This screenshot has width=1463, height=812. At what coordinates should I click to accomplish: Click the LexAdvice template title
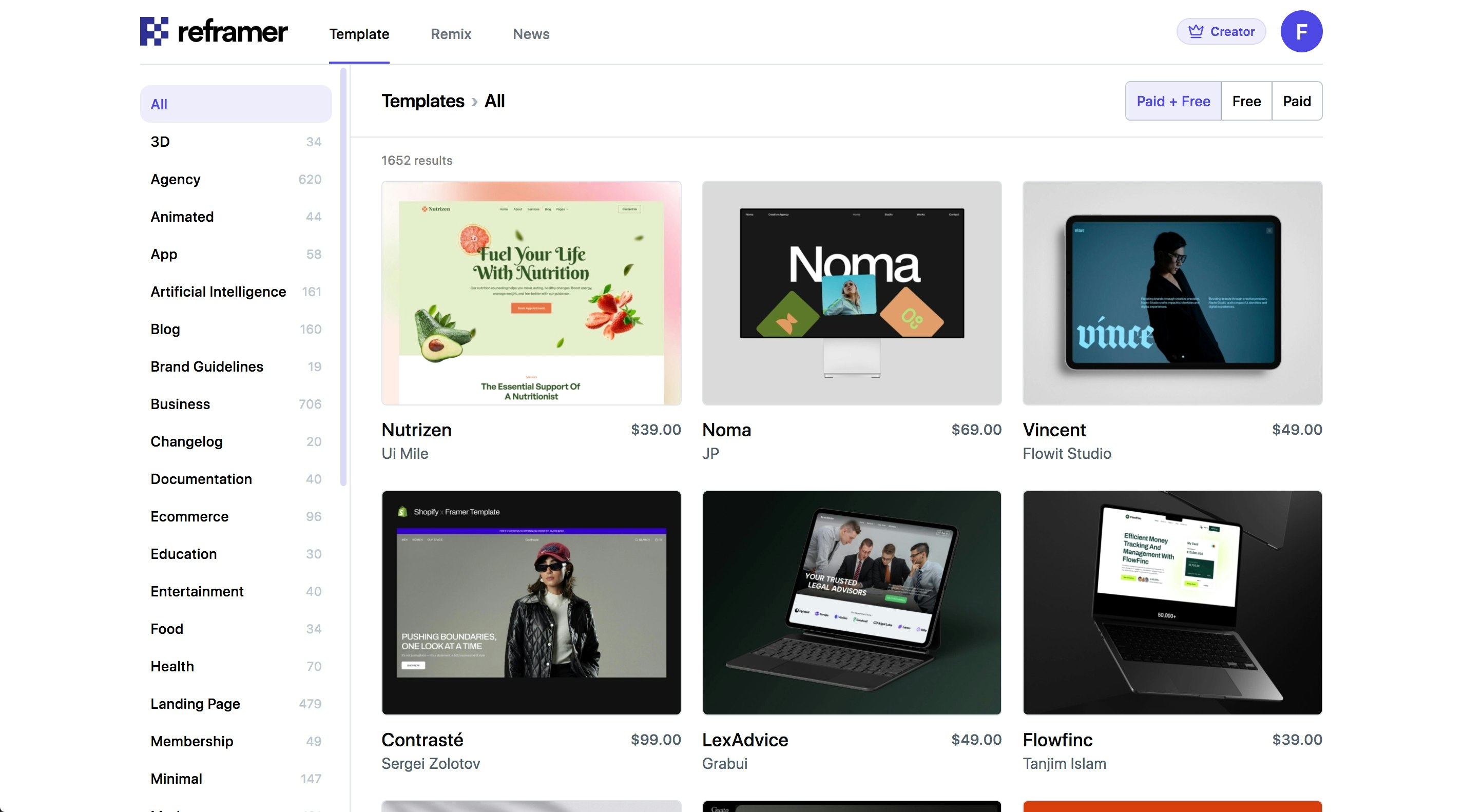click(745, 740)
